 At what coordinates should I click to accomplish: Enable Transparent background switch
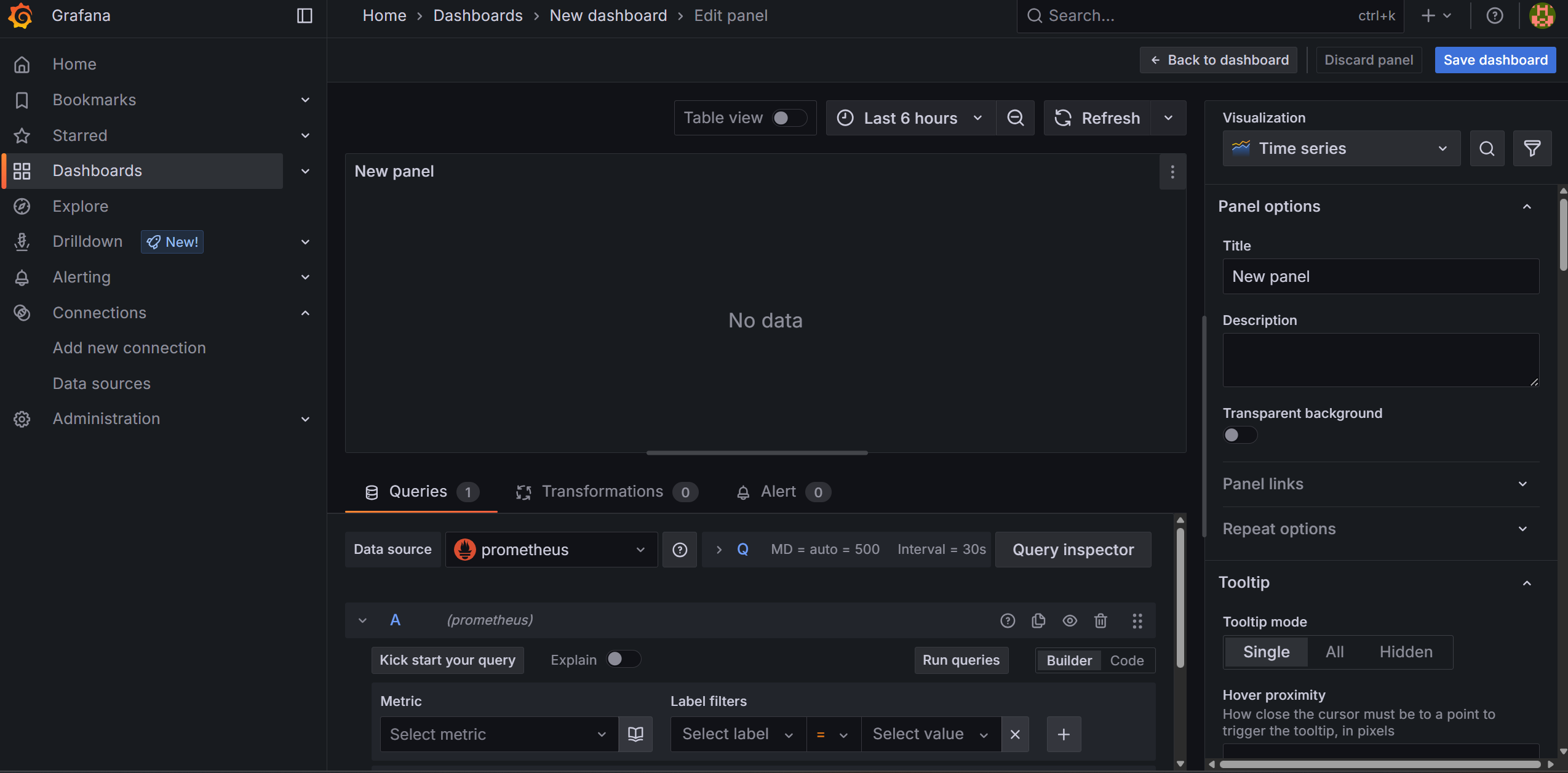(x=1240, y=435)
